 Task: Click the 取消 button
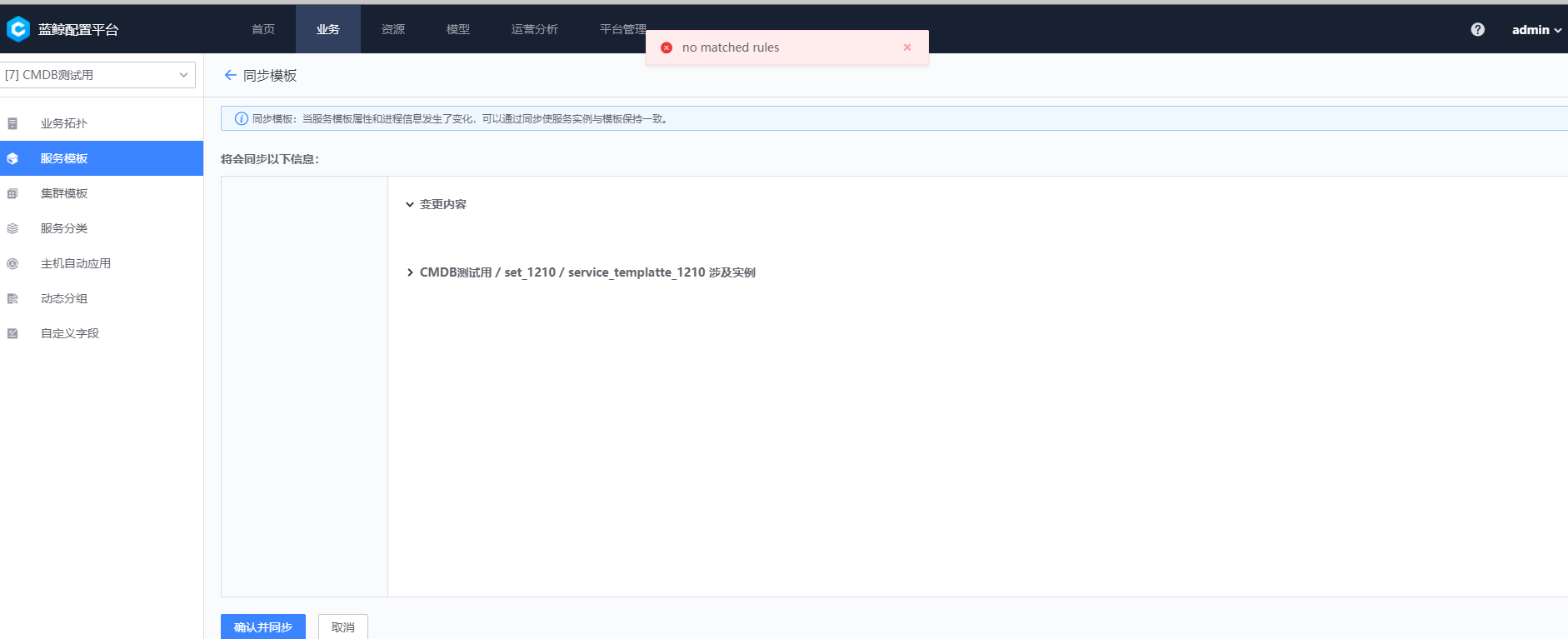(343, 627)
